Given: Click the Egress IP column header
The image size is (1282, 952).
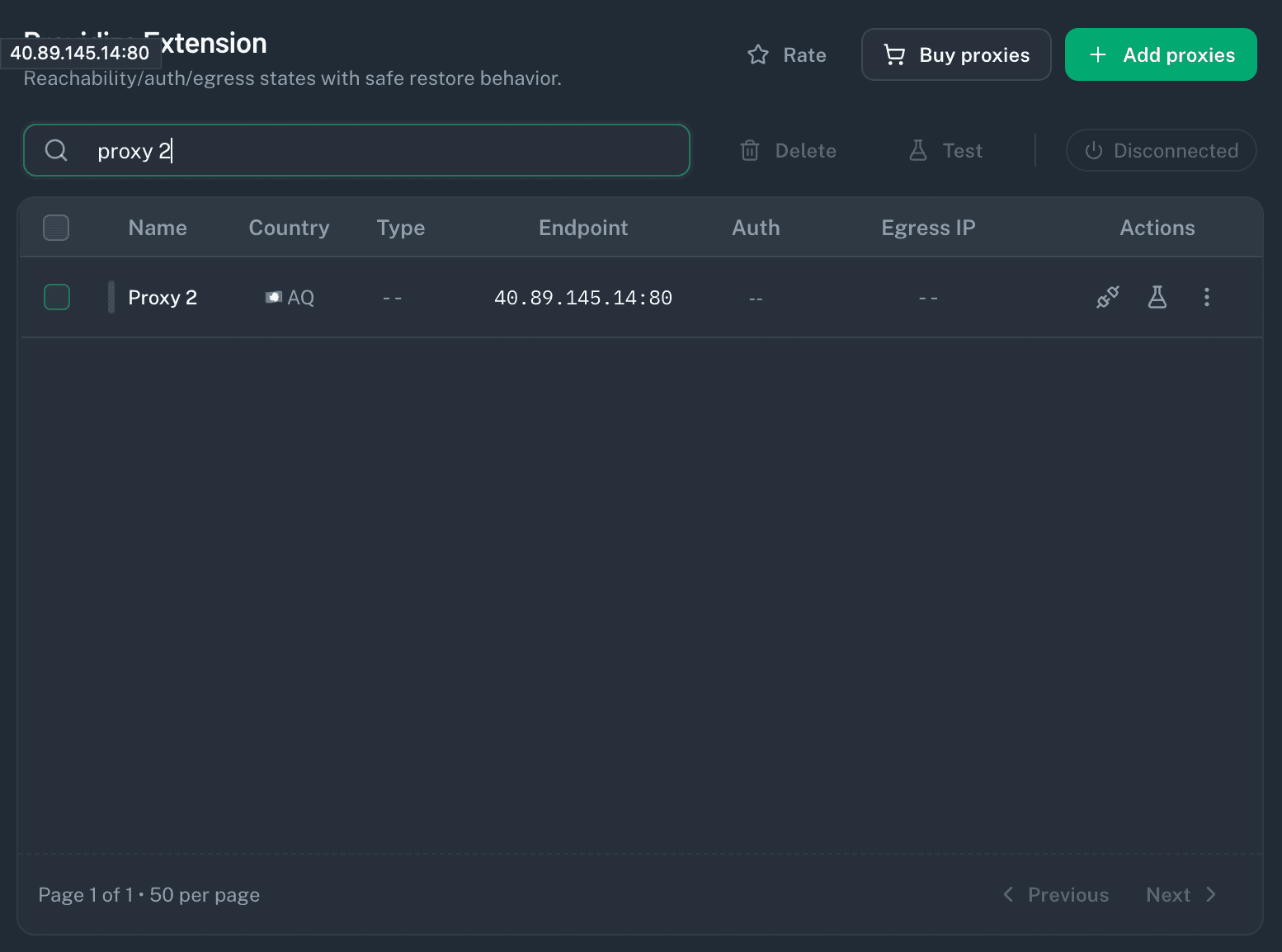Looking at the screenshot, I should point(928,228).
